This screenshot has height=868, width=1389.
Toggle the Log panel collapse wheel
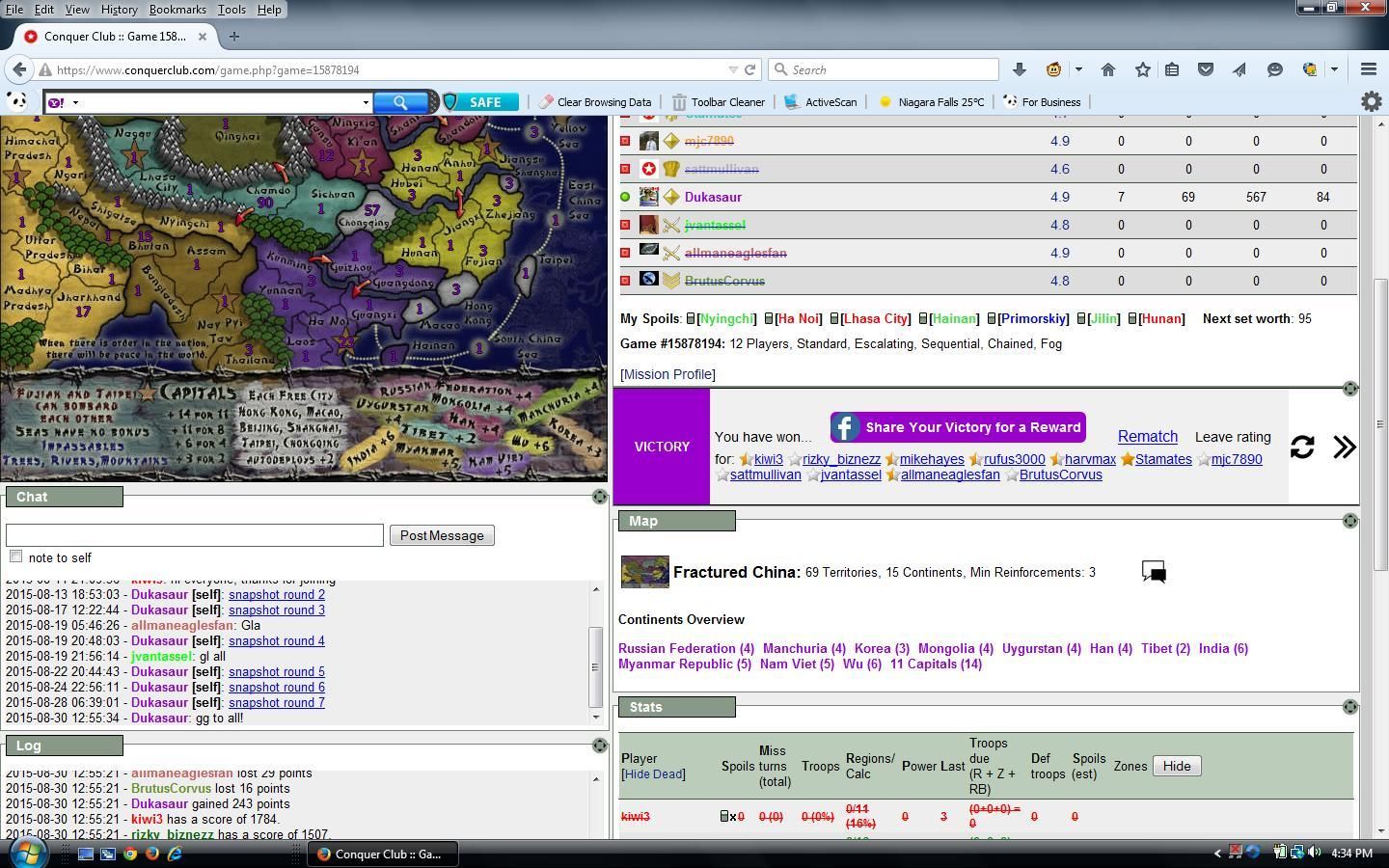pyautogui.click(x=600, y=746)
